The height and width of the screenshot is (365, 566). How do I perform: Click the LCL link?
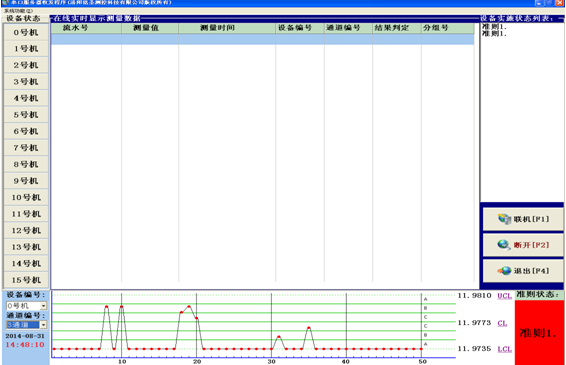pos(505,349)
